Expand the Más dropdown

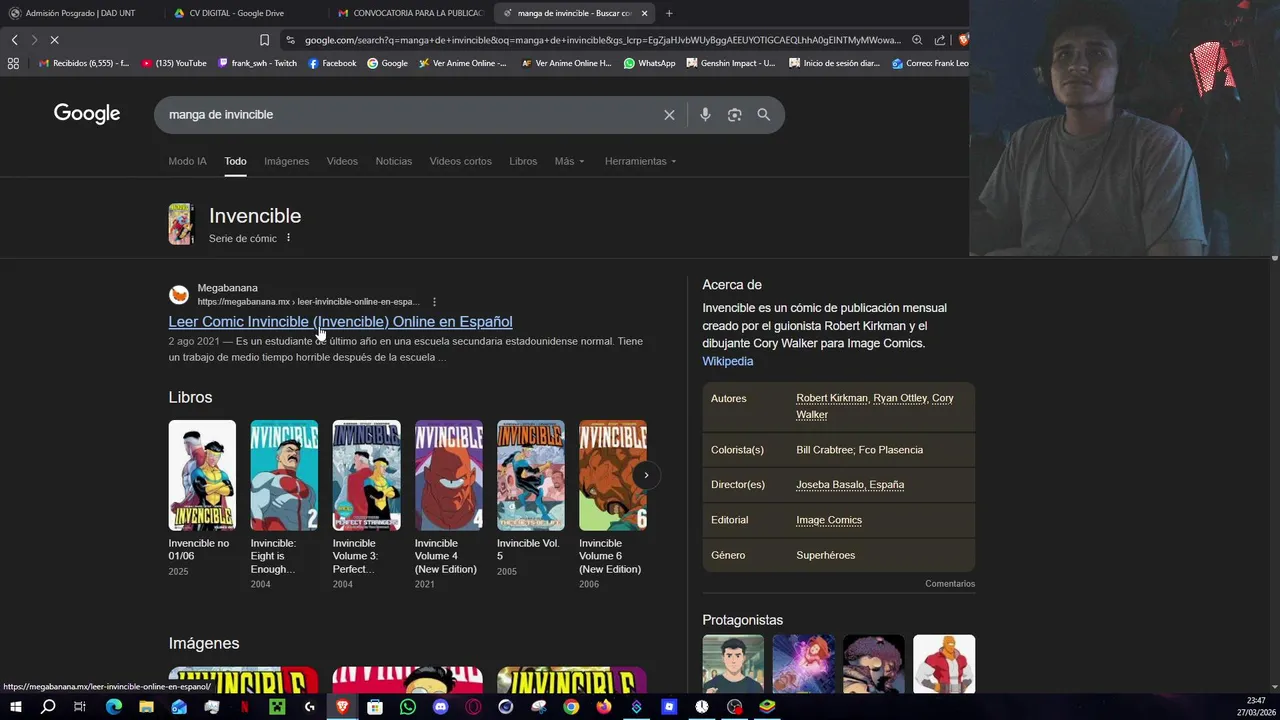570,161
